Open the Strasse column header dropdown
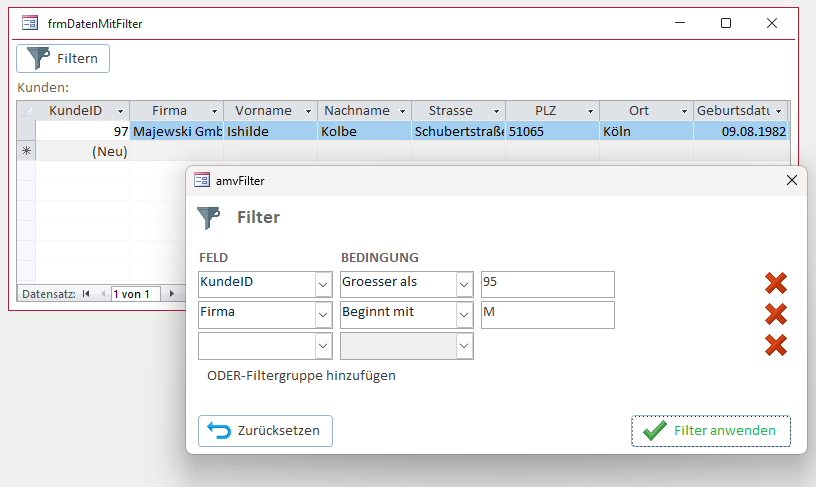The image size is (816, 487). click(x=496, y=111)
